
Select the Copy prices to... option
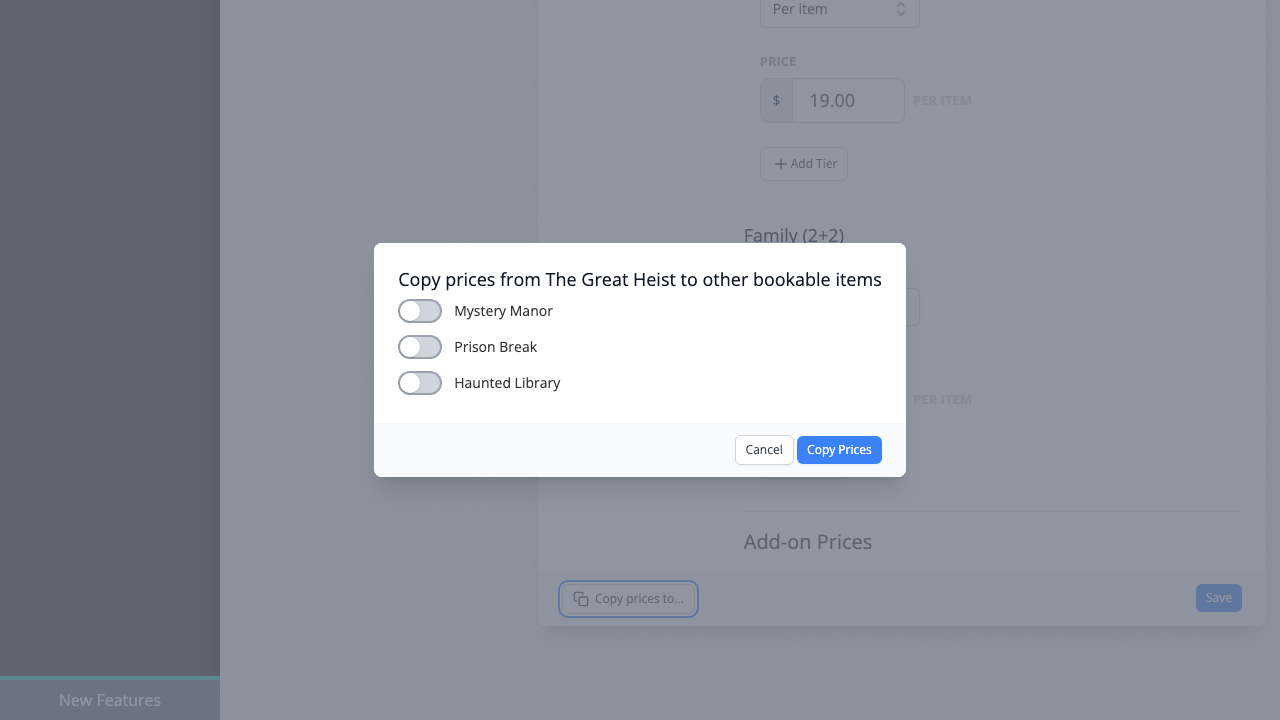click(628, 598)
